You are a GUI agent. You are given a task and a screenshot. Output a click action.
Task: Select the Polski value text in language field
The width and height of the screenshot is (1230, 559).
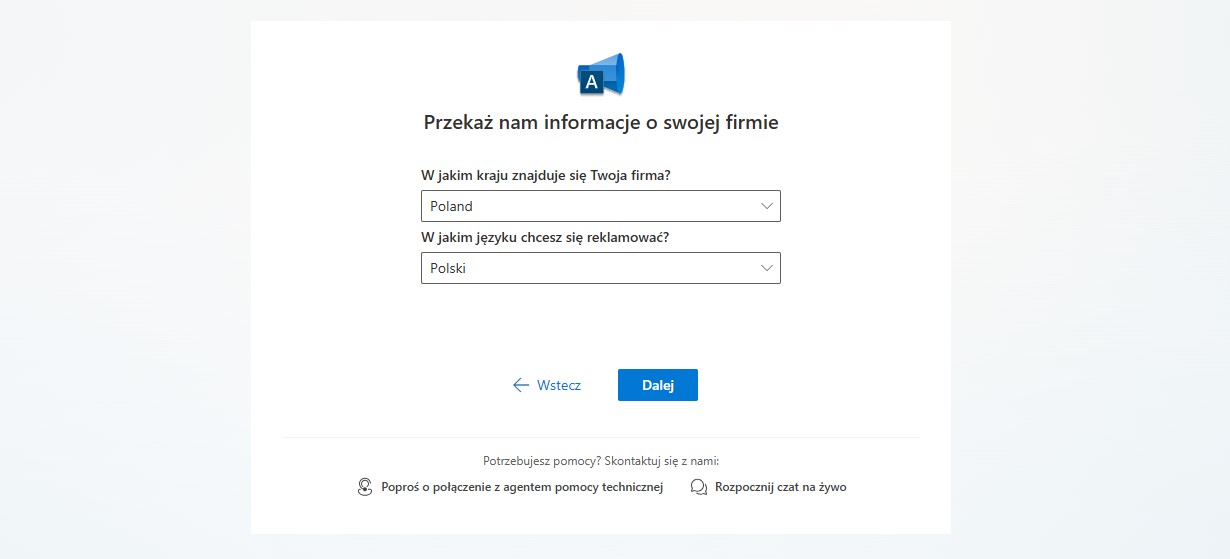[448, 268]
